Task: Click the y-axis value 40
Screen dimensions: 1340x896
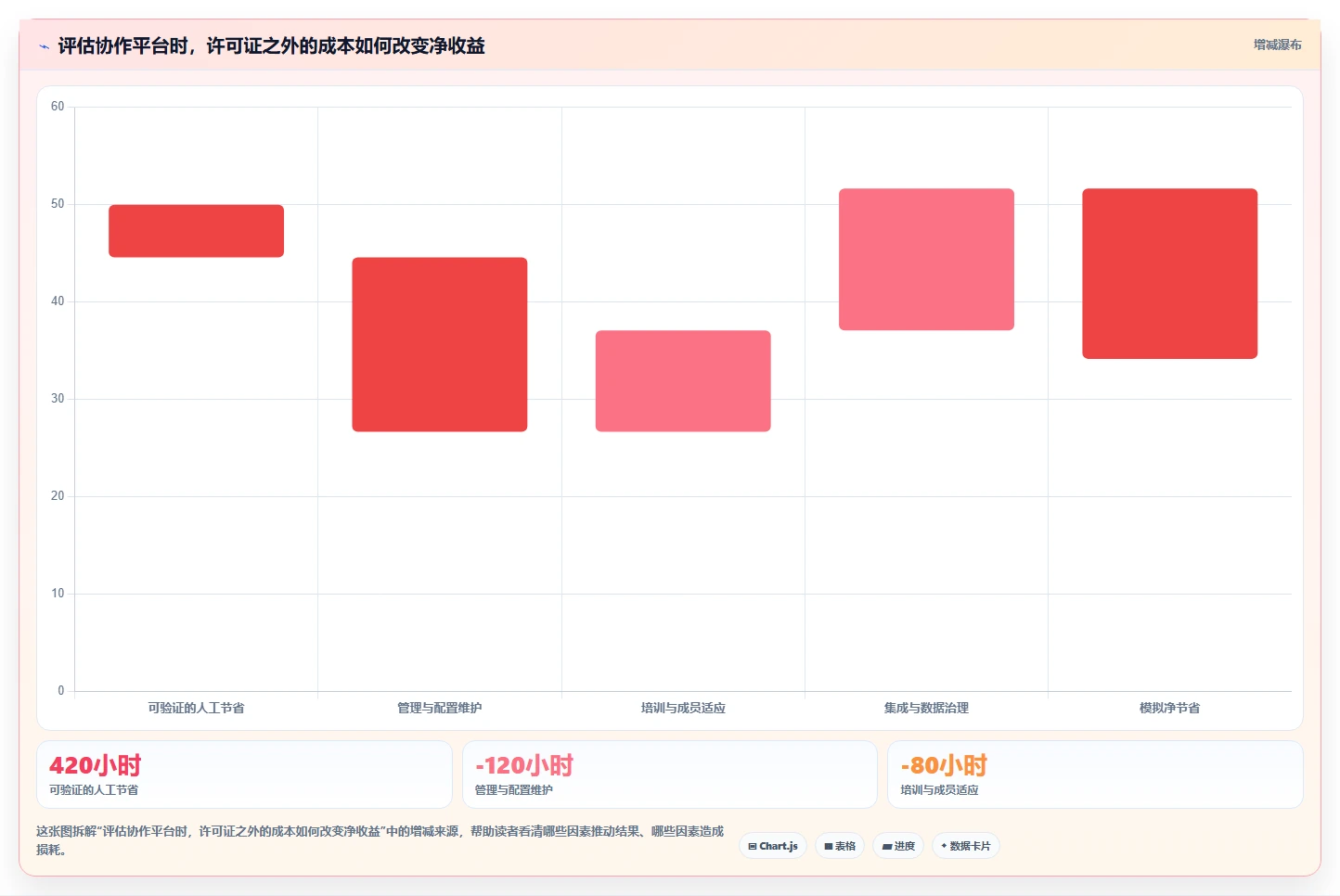Action: [x=58, y=301]
